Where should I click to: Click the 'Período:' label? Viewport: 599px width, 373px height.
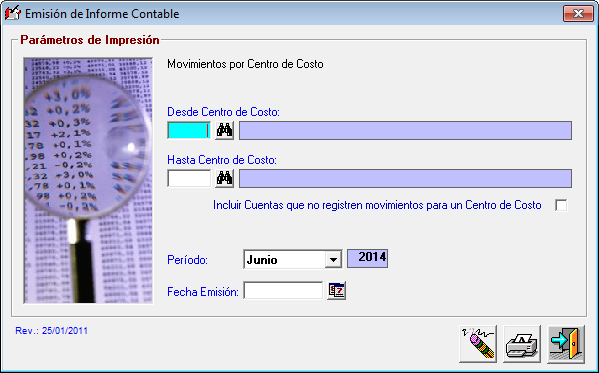point(188,260)
